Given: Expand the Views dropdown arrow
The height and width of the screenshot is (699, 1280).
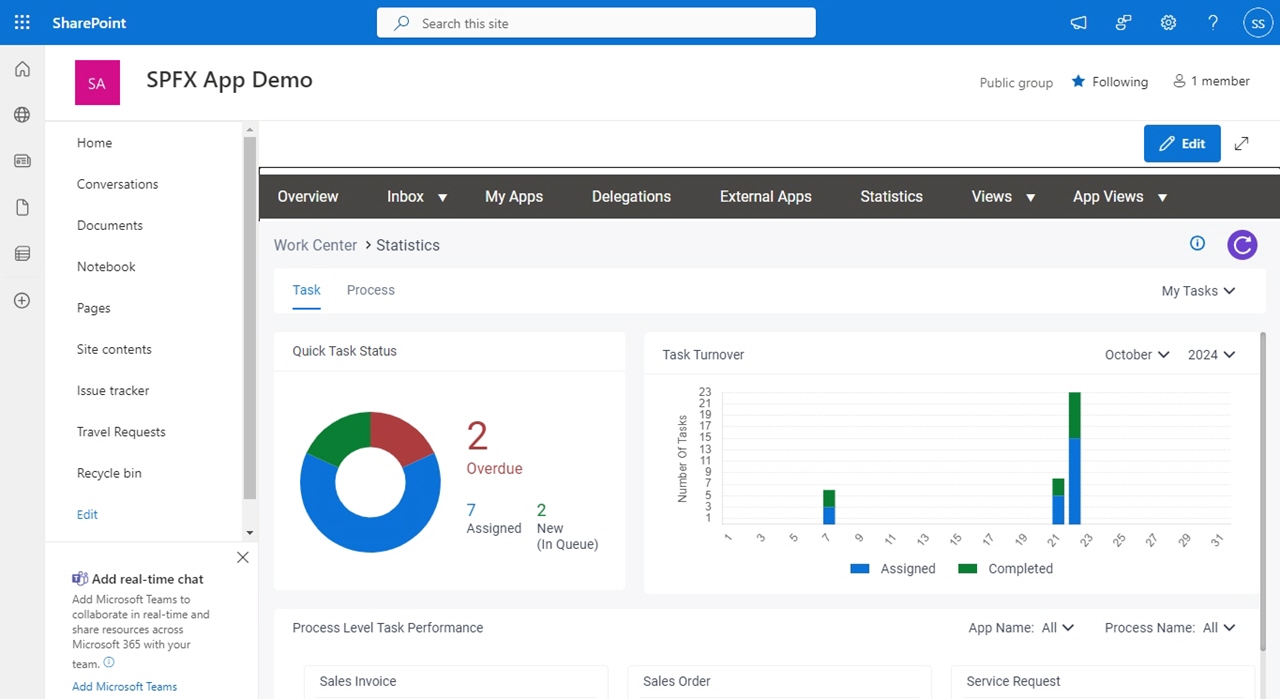Looking at the screenshot, I should (x=1030, y=198).
